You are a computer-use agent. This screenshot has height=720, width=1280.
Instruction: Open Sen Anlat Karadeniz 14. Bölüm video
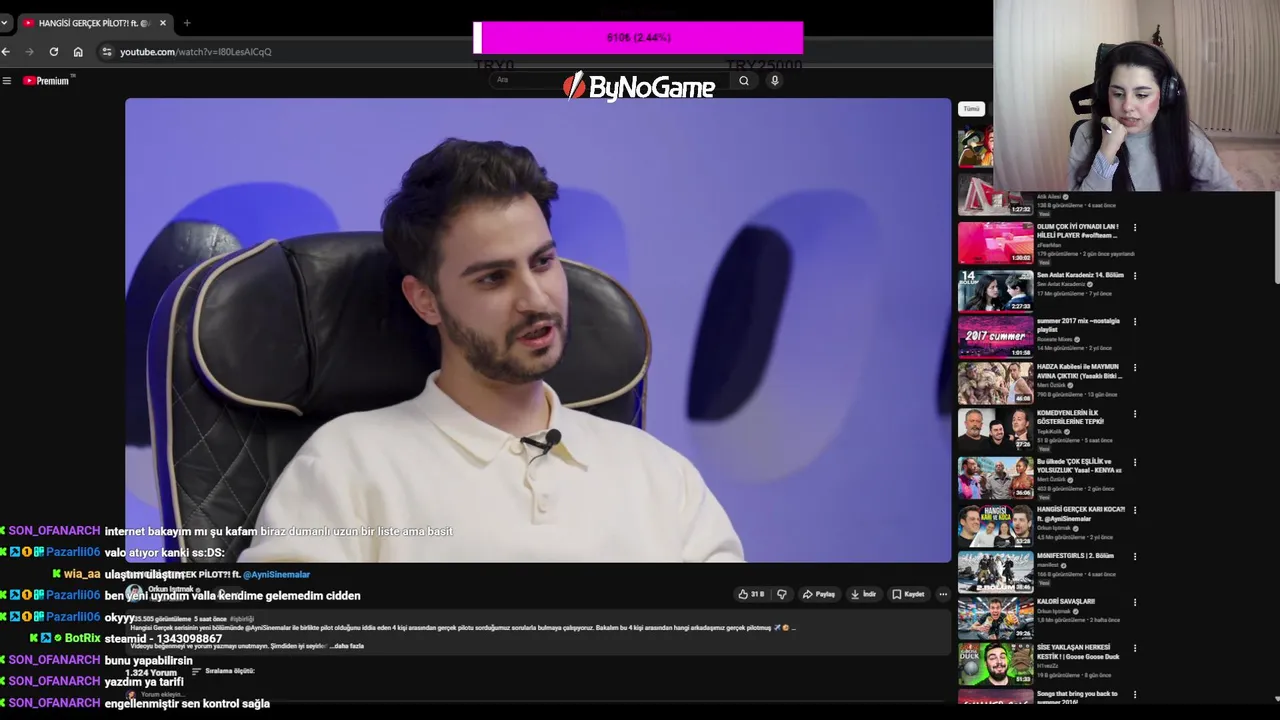click(x=1080, y=275)
